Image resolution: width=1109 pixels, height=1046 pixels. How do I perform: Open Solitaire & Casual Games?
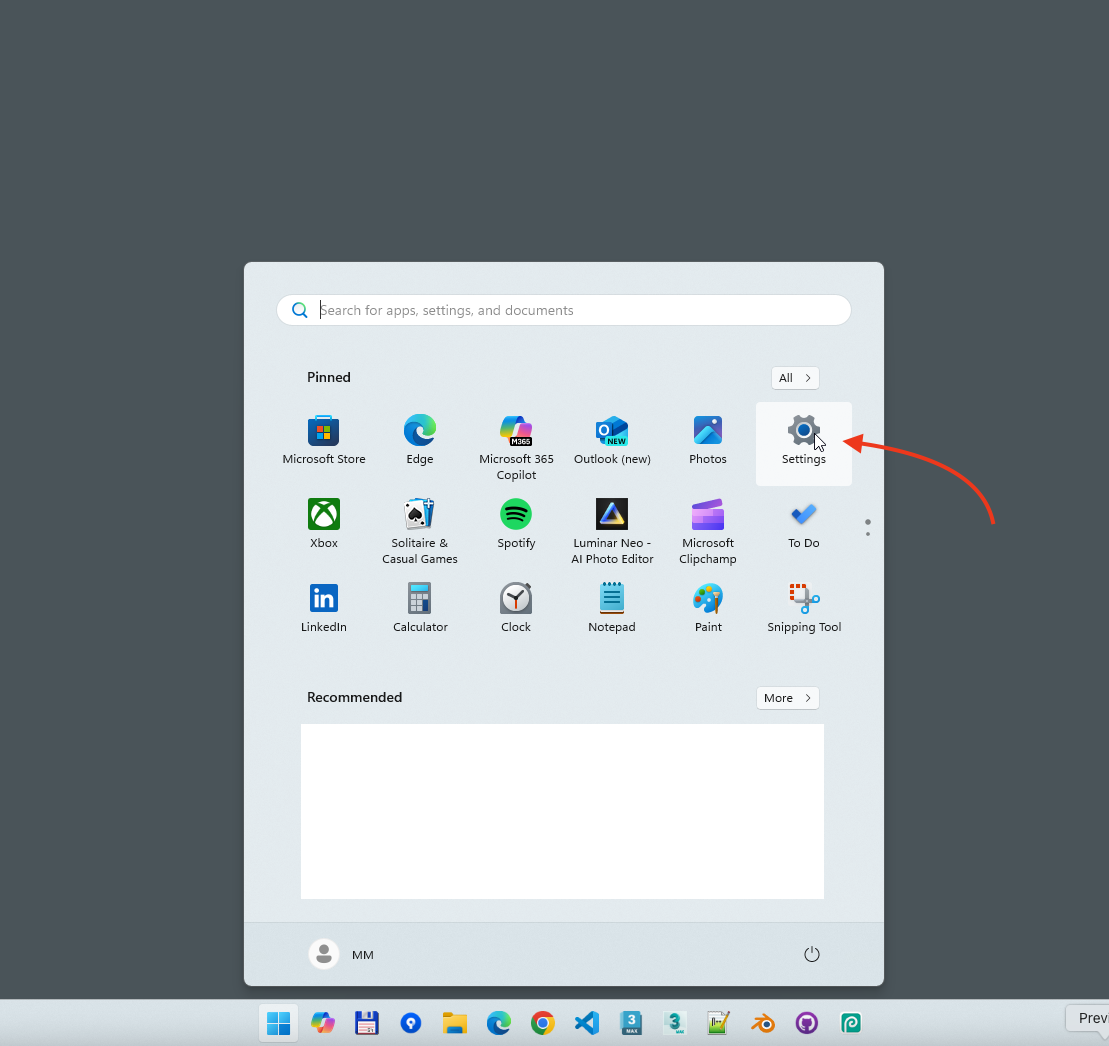point(419,532)
